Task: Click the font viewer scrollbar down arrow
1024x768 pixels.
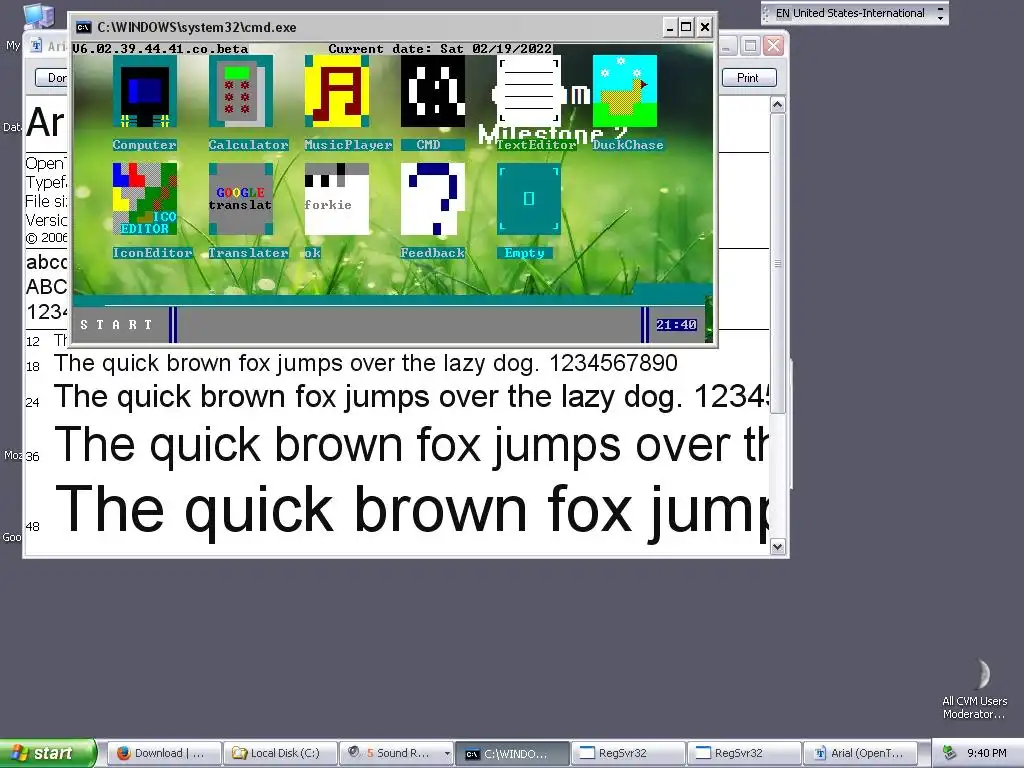Action: click(777, 547)
